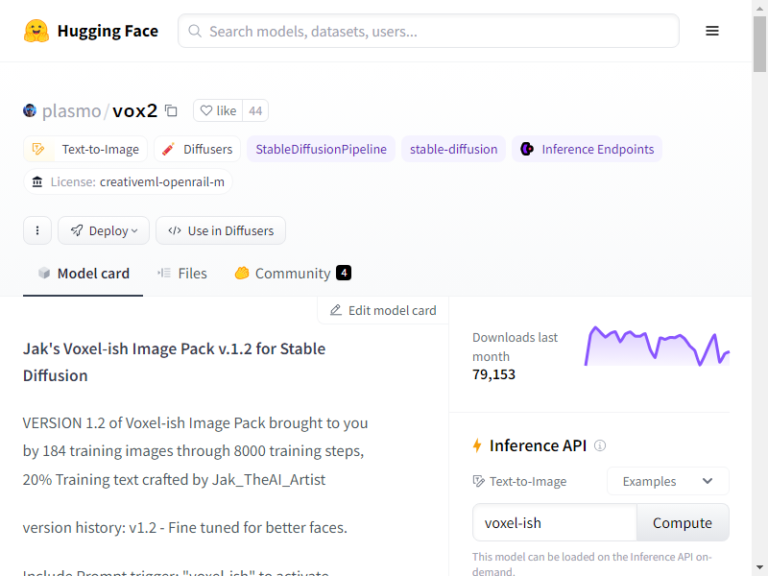Open the three-dot more options button

[x=37, y=230]
